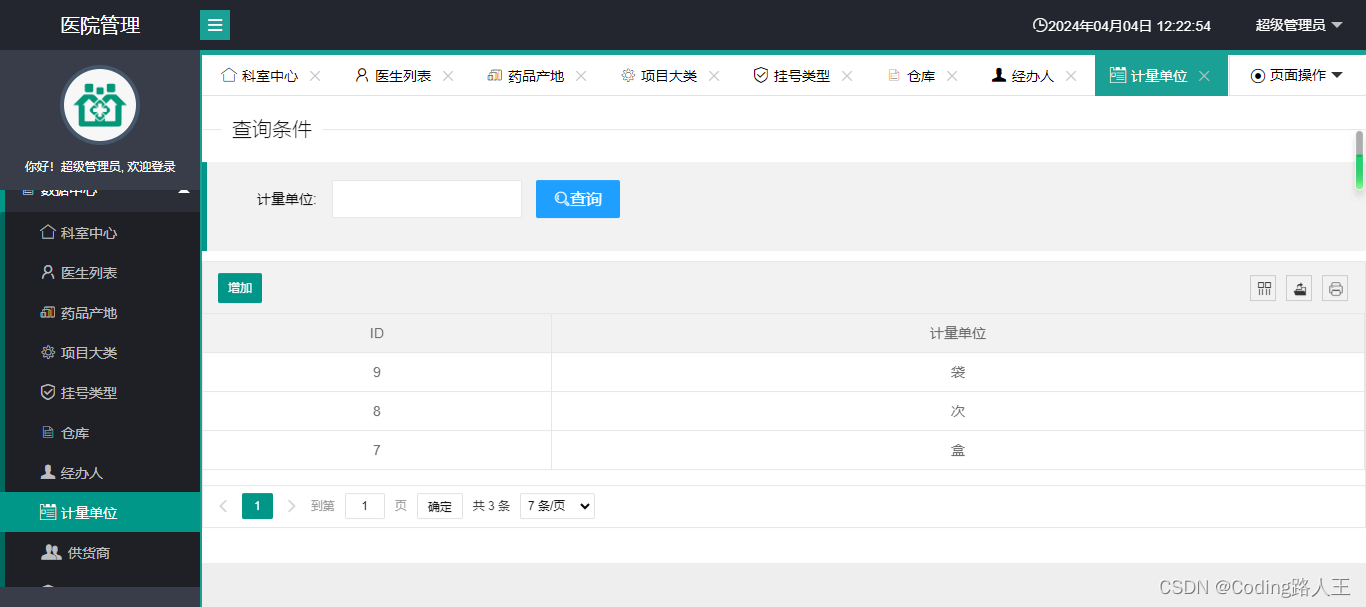Select the table cell 盒
This screenshot has height=607, width=1366.
click(958, 450)
